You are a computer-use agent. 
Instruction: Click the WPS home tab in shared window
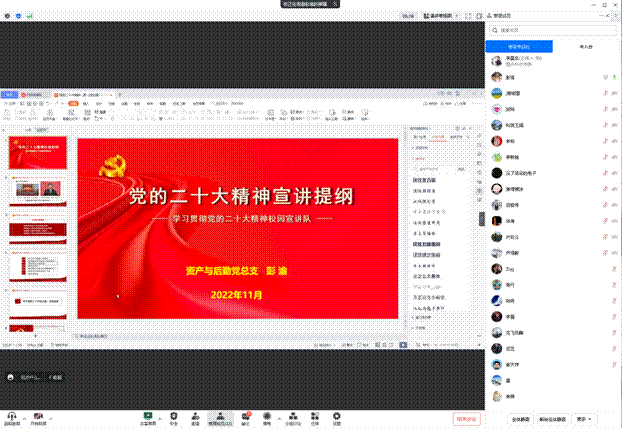pyautogui.click(x=9, y=95)
